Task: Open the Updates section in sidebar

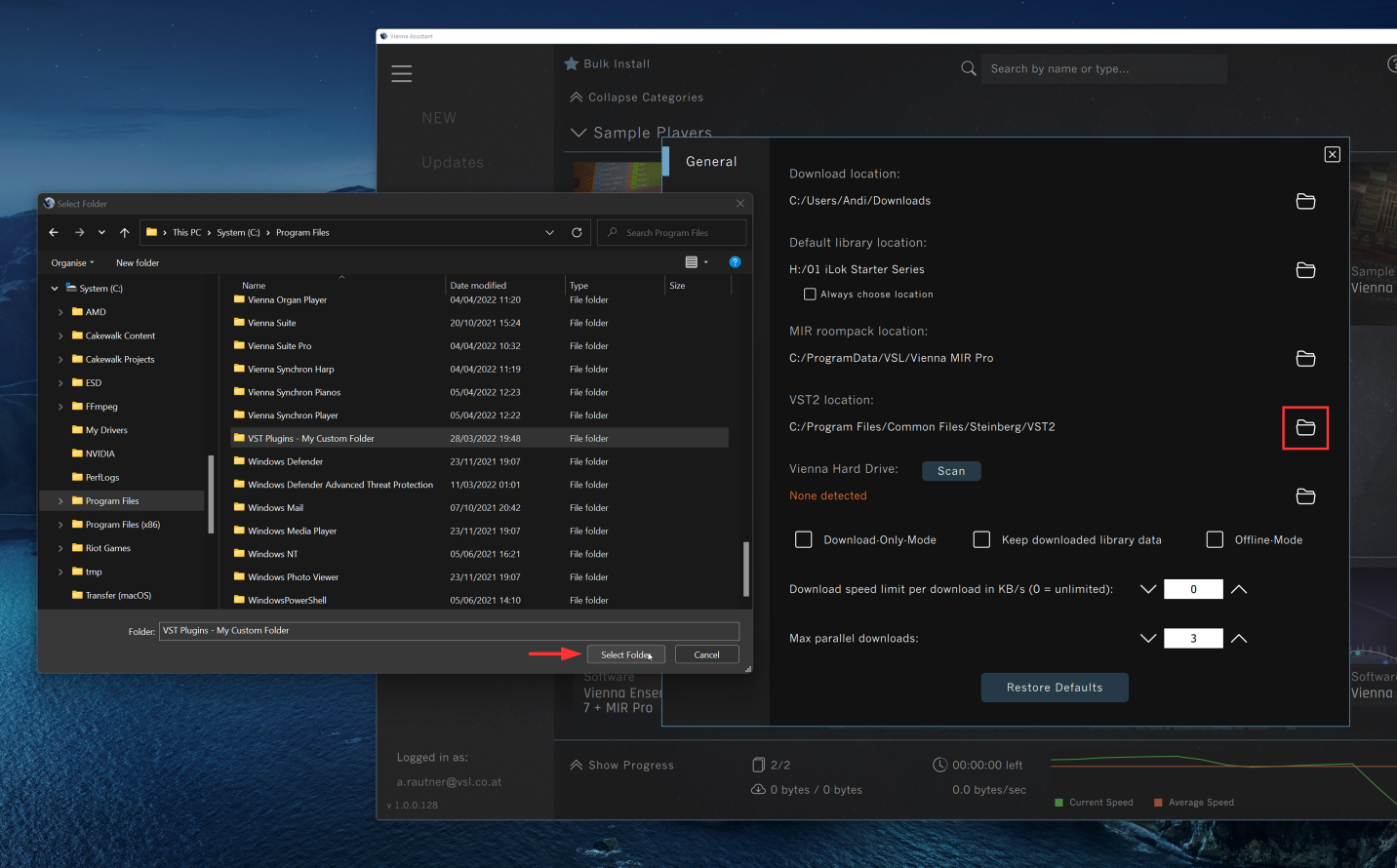Action: click(x=453, y=163)
